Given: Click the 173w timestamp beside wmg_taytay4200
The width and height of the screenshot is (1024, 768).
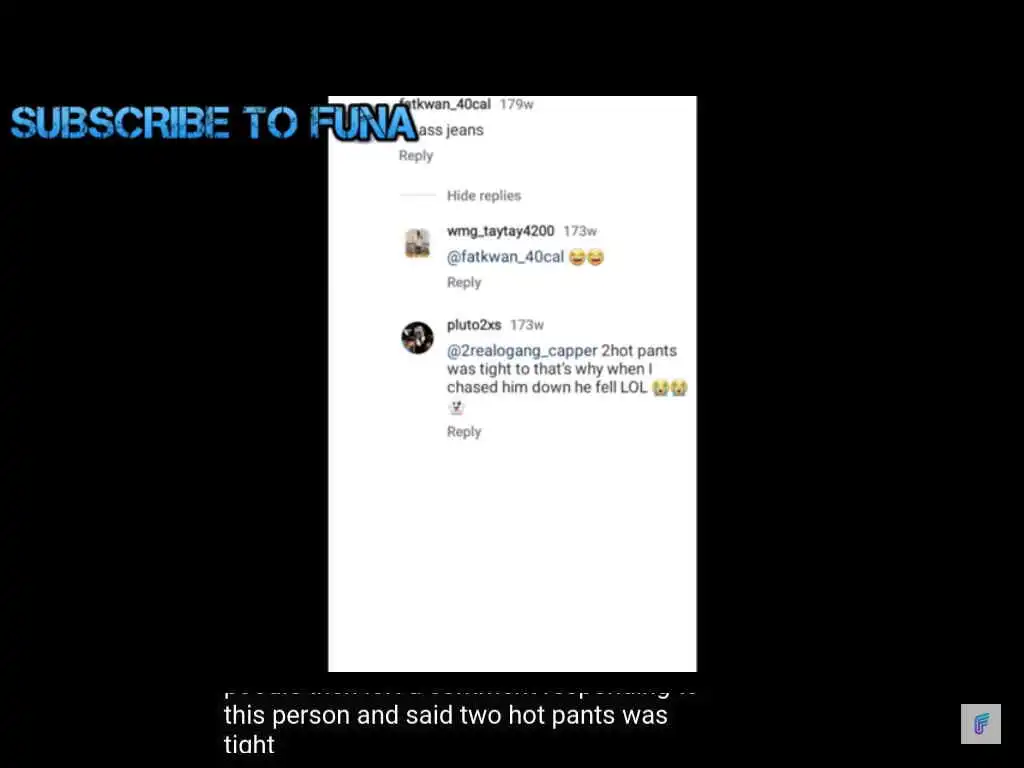Looking at the screenshot, I should pyautogui.click(x=580, y=231).
